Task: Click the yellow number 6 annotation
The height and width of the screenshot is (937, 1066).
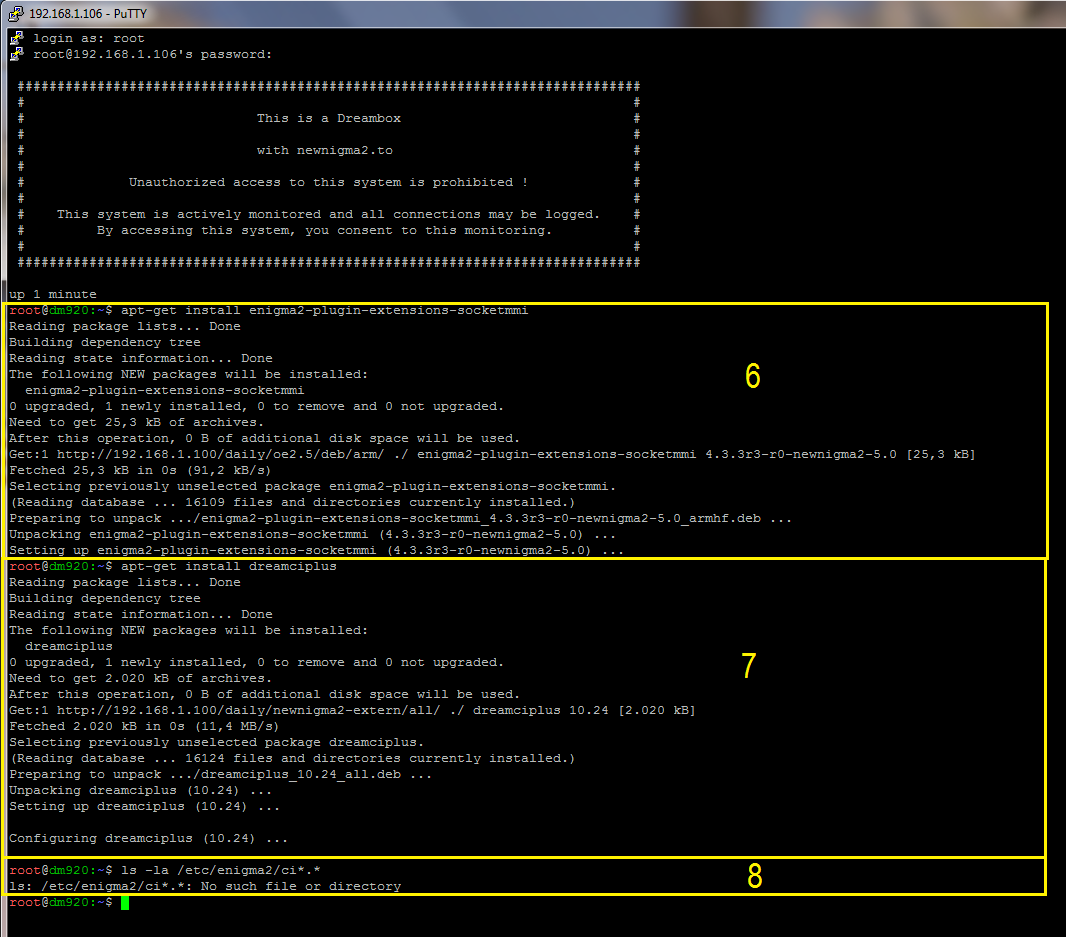Action: [x=753, y=376]
